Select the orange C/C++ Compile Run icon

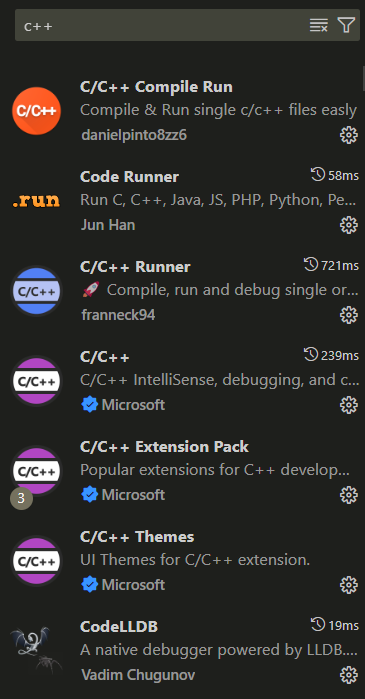pyautogui.click(x=37, y=111)
